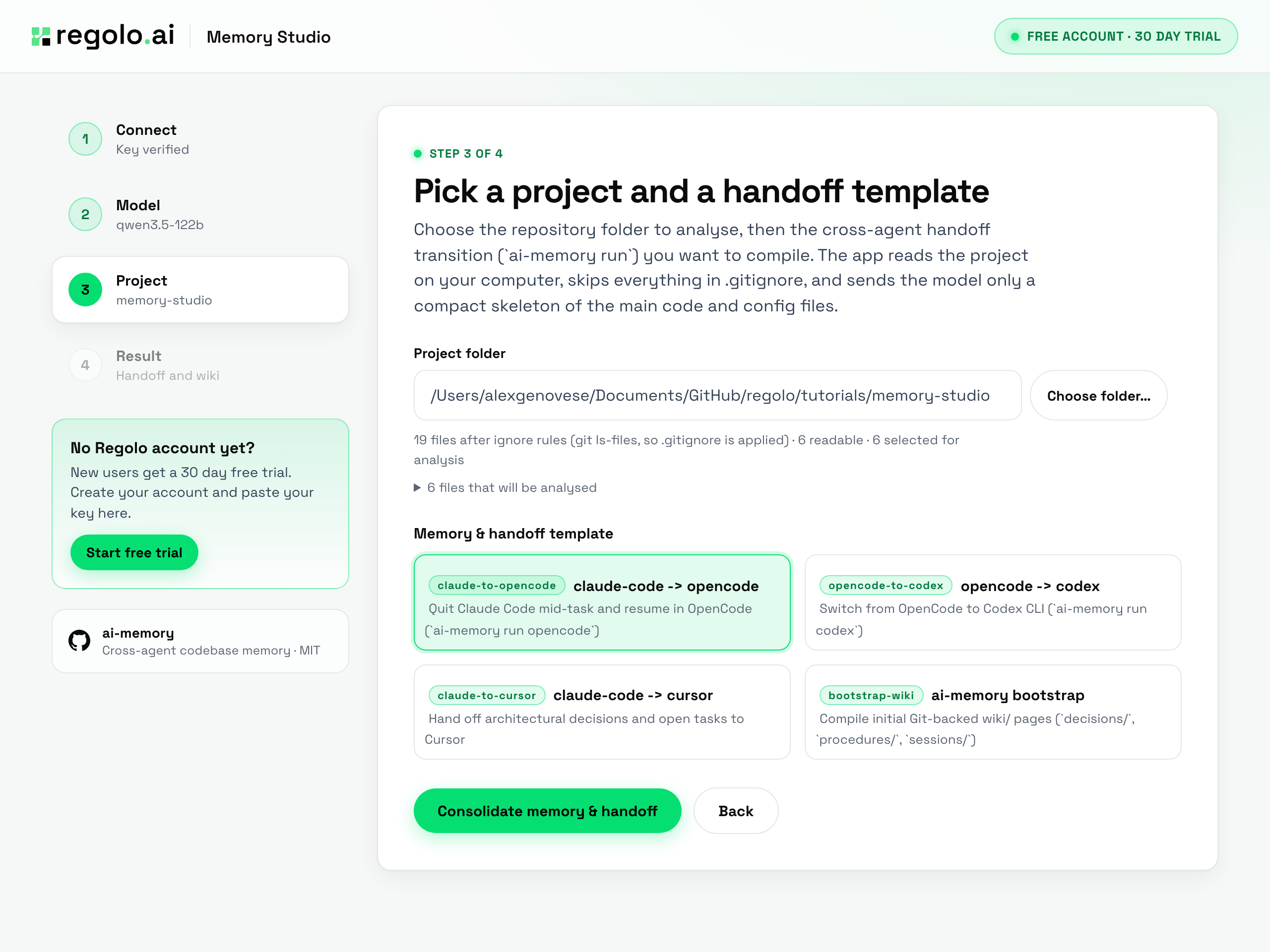The height and width of the screenshot is (952, 1270).
Task: Click the green step 3 circle
Action: pos(85,289)
